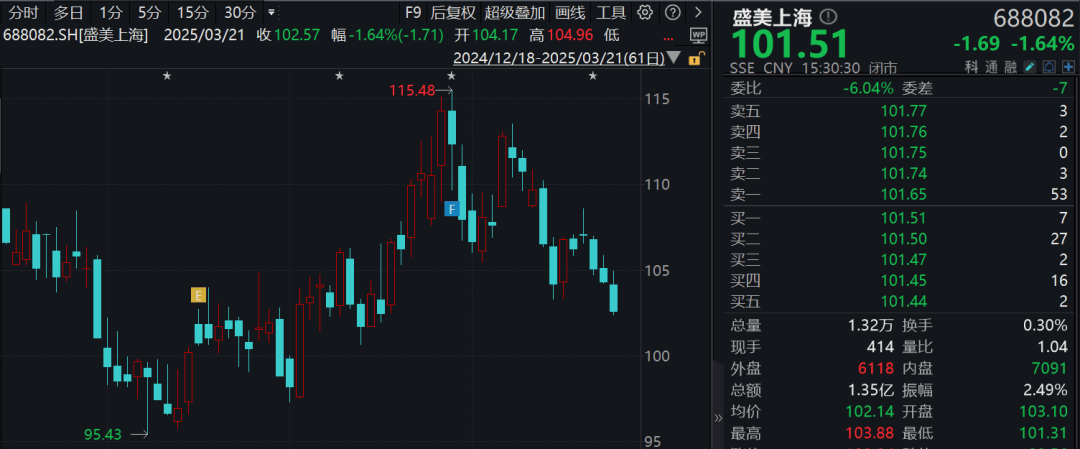Click the 科 tag label
Screen dimensions: 1080x449
(x=971, y=67)
